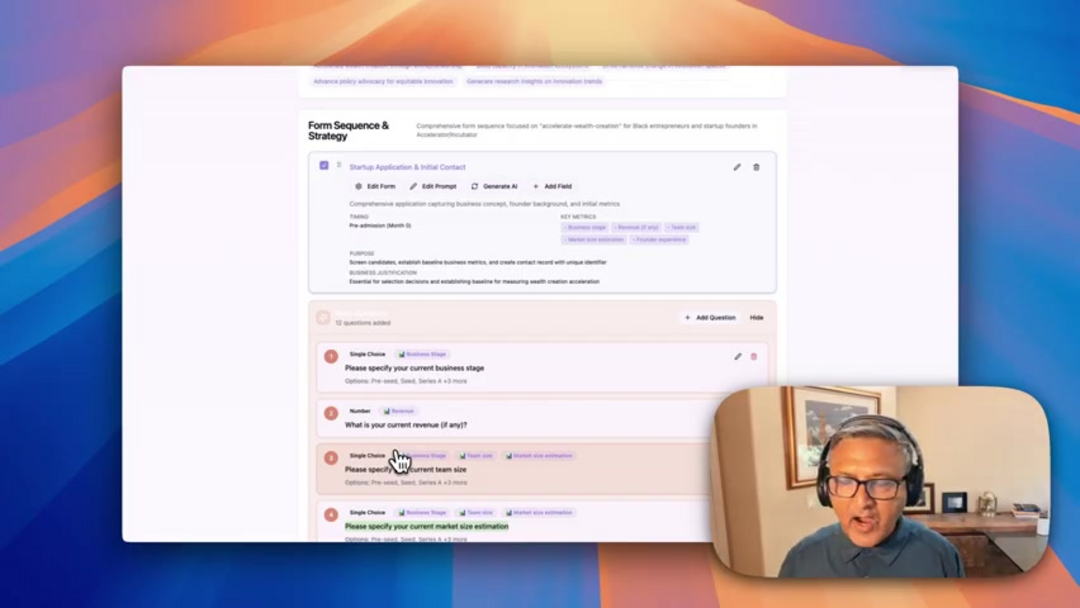
Task: Uncheck the Startup Application & Initial Contact checkbox
Action: tap(324, 165)
